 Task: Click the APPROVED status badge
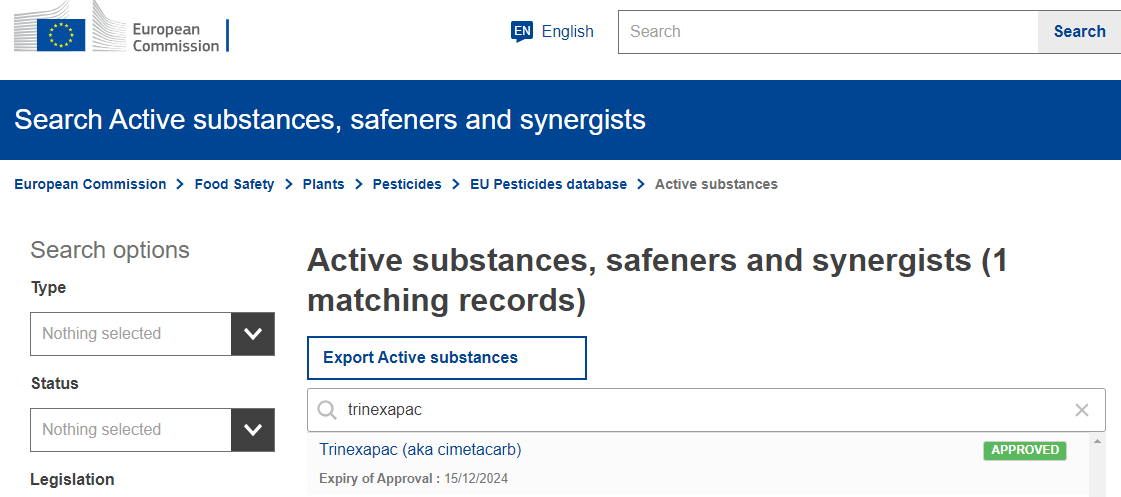pyautogui.click(x=1024, y=450)
